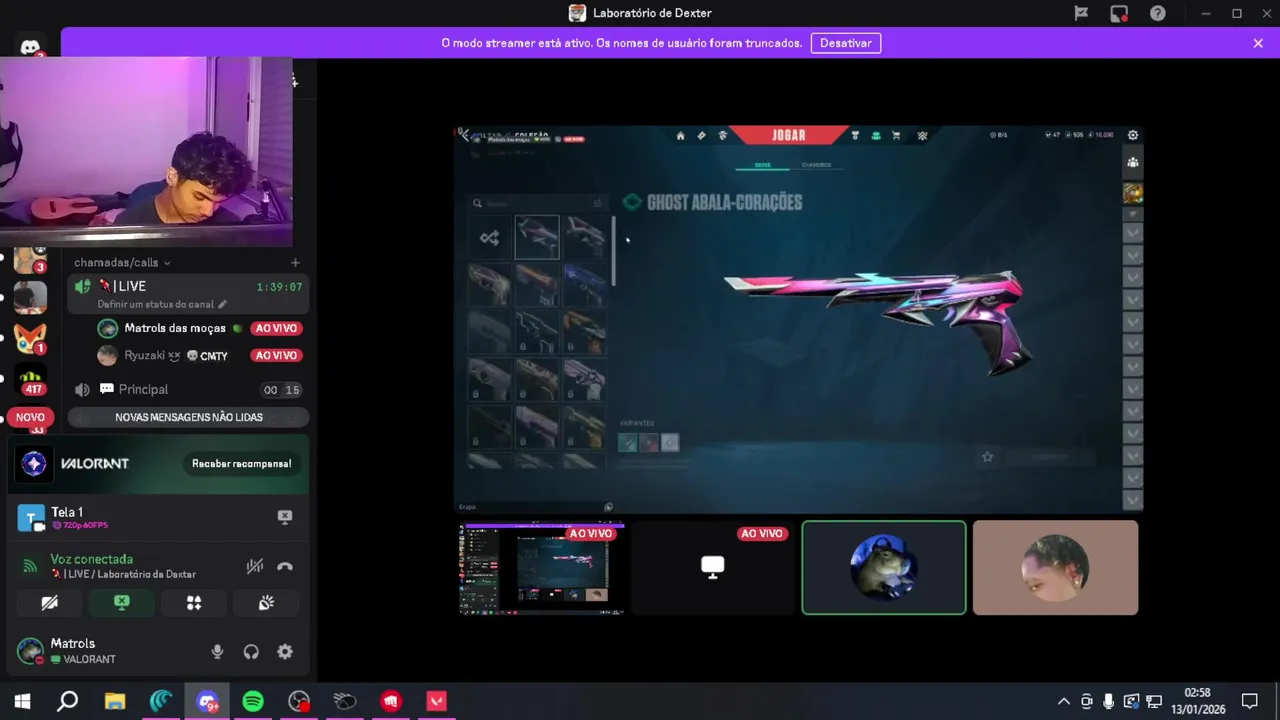Click Receber recompensa! button

point(241,463)
